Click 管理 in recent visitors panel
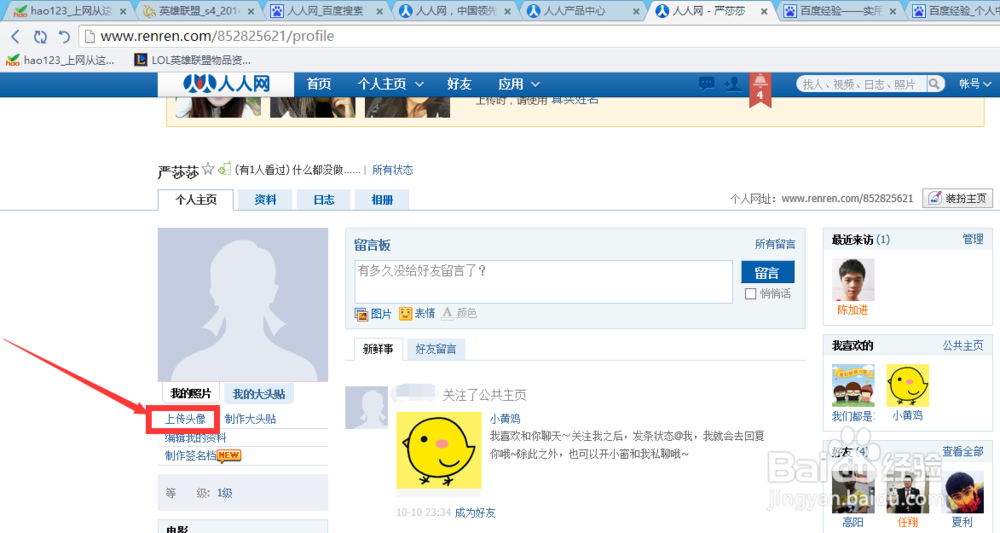The height and width of the screenshot is (533, 1000). [x=973, y=239]
